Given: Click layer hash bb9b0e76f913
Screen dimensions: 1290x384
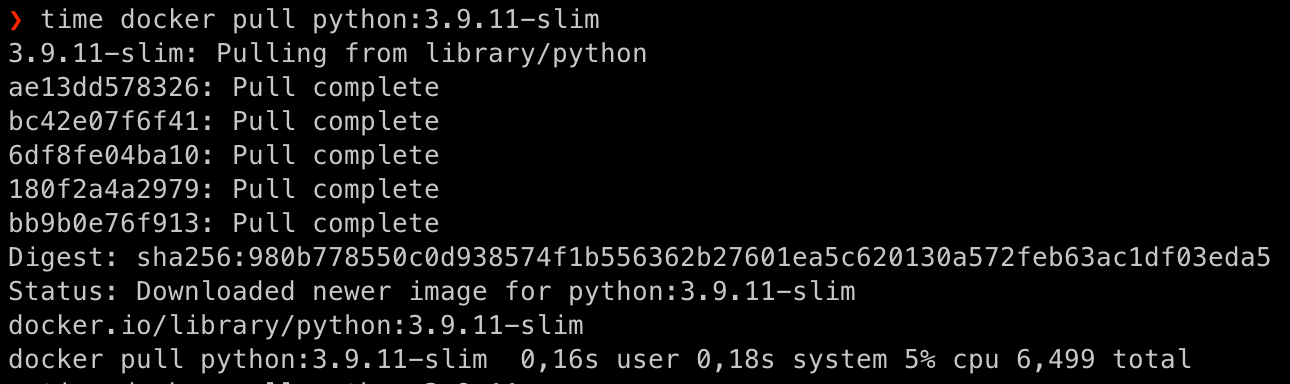Looking at the screenshot, I should 104,224.
